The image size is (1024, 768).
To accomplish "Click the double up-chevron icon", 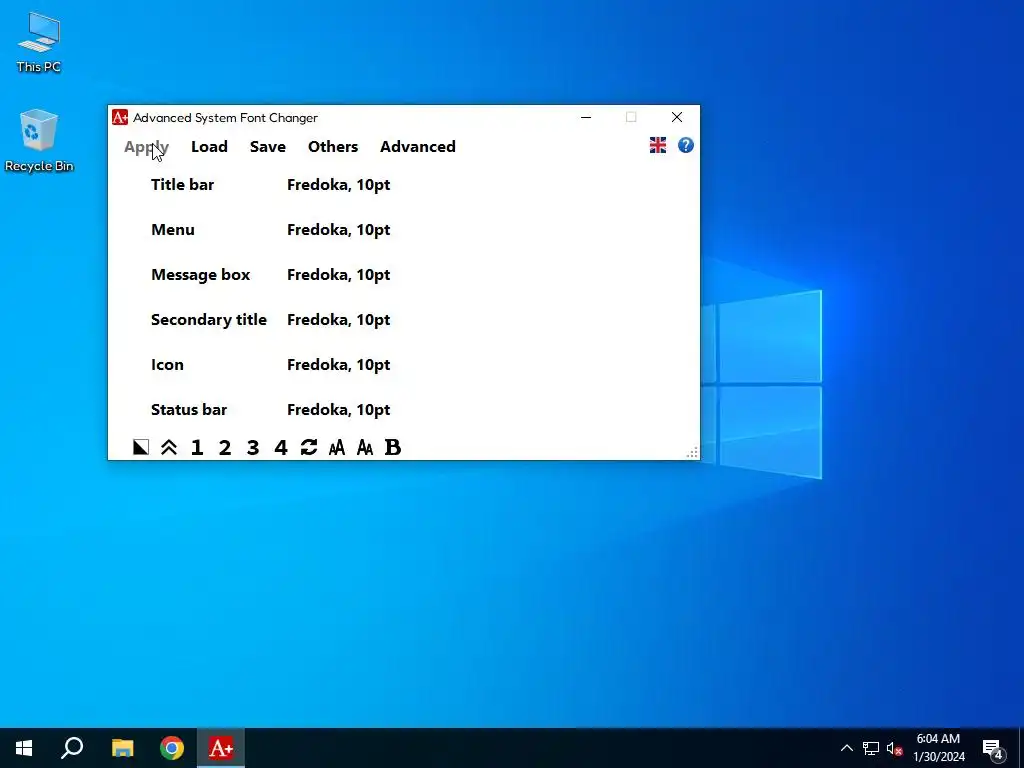I will 169,447.
